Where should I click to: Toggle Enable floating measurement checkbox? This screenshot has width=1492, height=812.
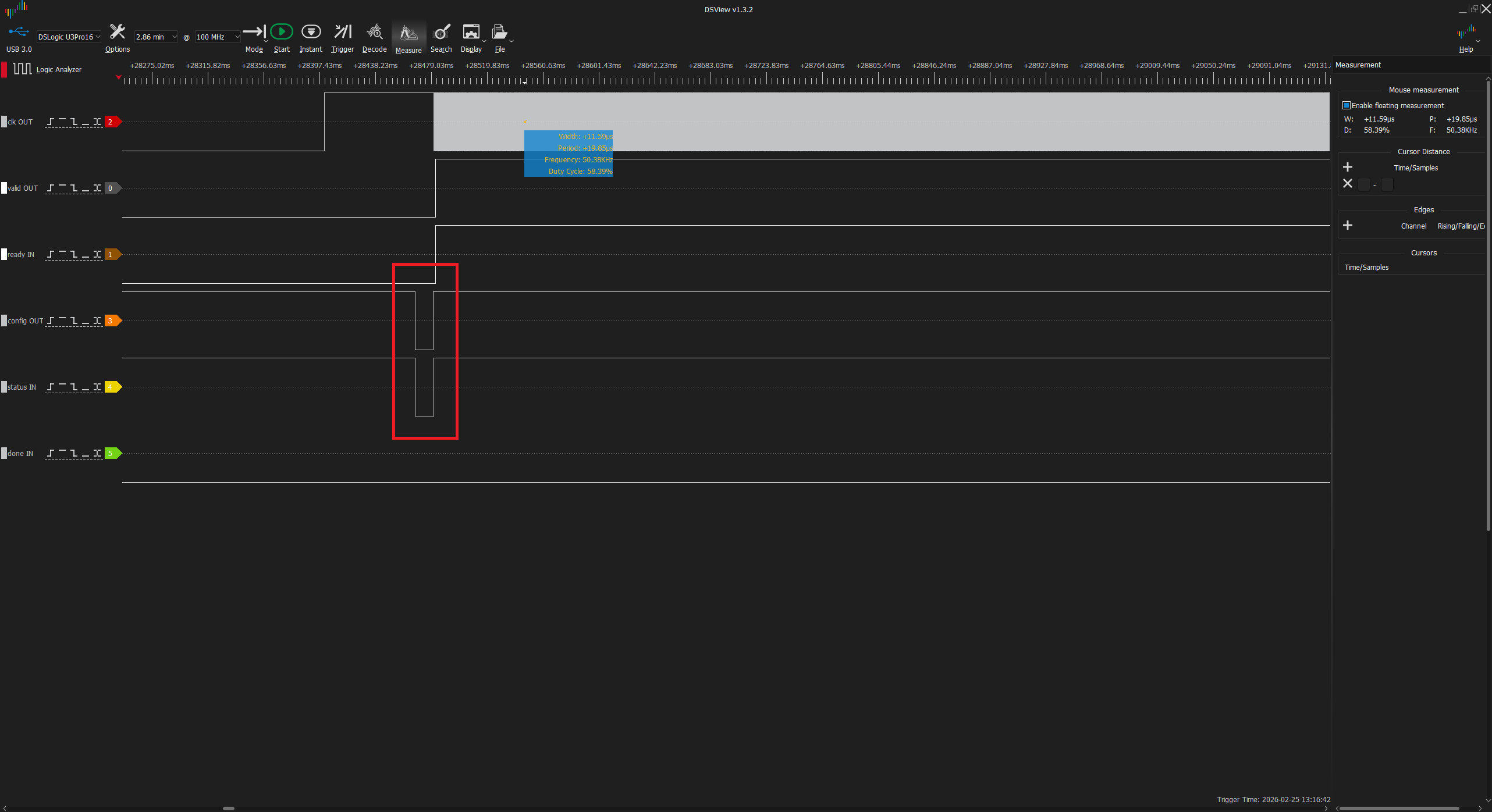[x=1347, y=105]
